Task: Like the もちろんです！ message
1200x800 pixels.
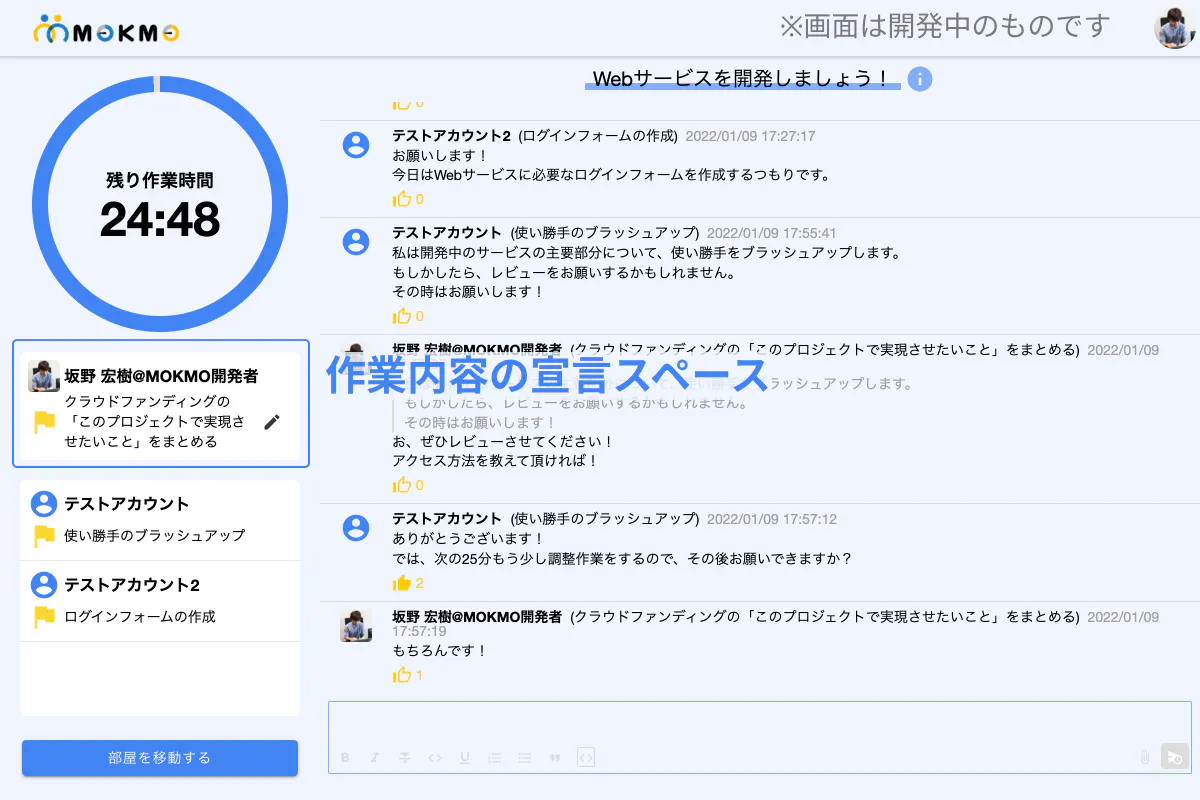Action: click(402, 675)
